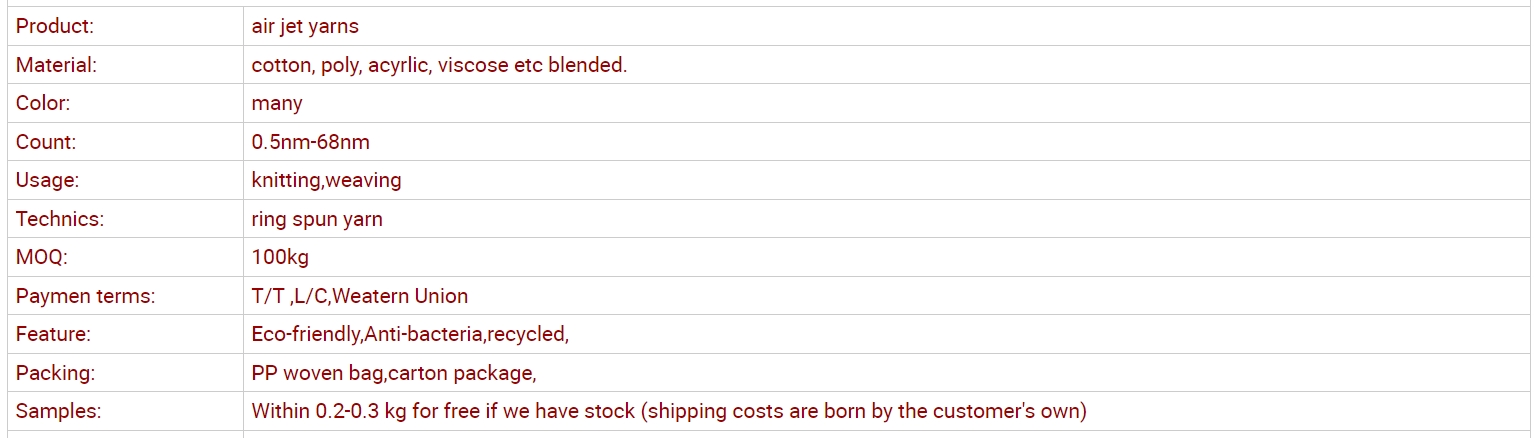The height and width of the screenshot is (438, 1539).
Task: Click the 'Eco-friendly,Anti-bacteria,recycled' feature value
Action: coord(408,334)
